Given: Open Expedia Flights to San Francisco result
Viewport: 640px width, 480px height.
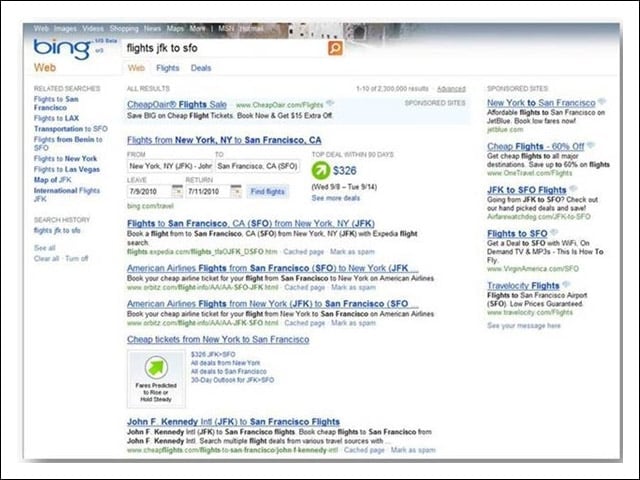Looking at the screenshot, I should click(x=251, y=223).
